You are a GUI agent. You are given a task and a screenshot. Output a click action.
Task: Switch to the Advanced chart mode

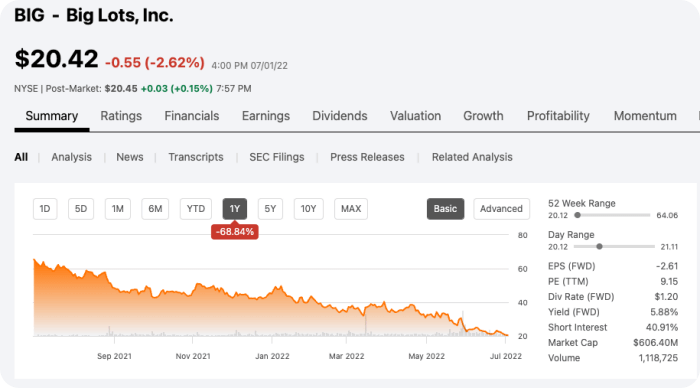(501, 209)
